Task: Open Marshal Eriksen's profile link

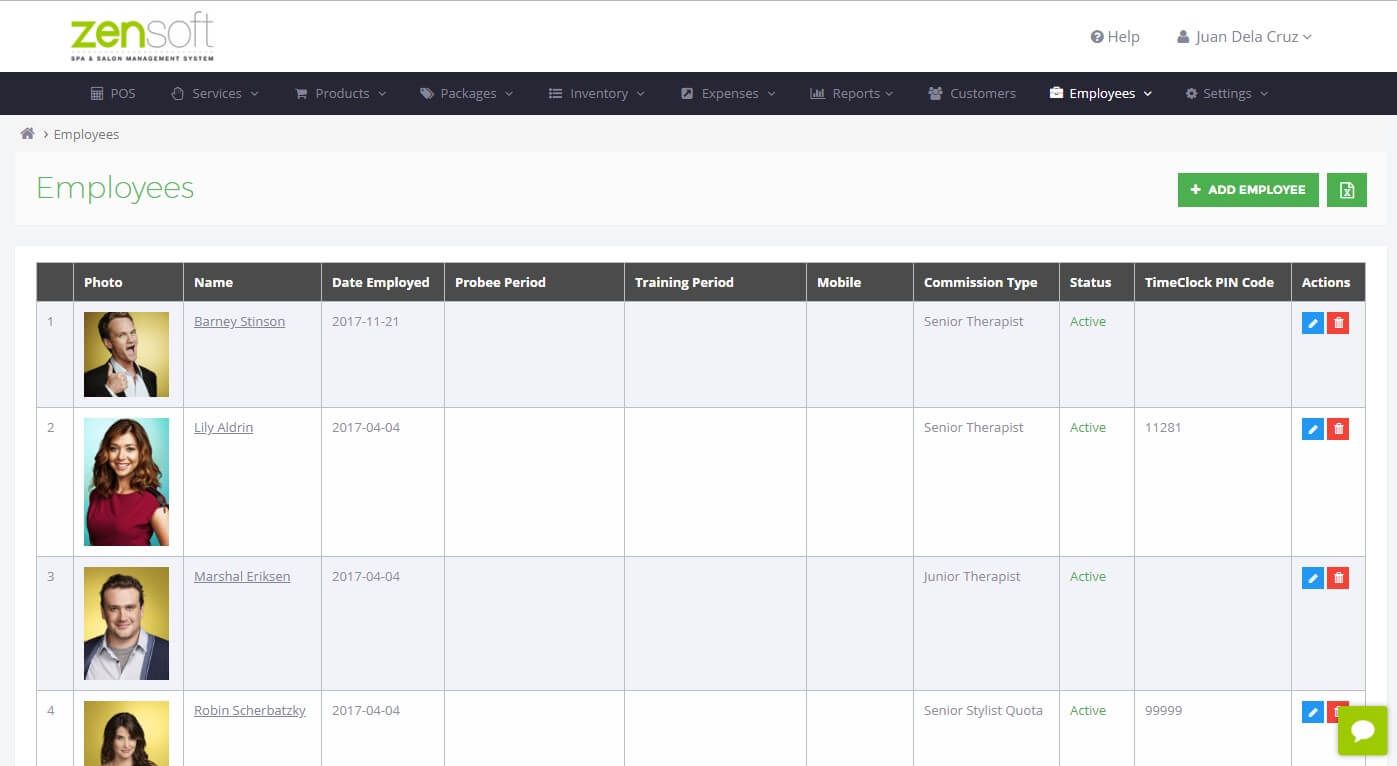Action: click(x=242, y=577)
